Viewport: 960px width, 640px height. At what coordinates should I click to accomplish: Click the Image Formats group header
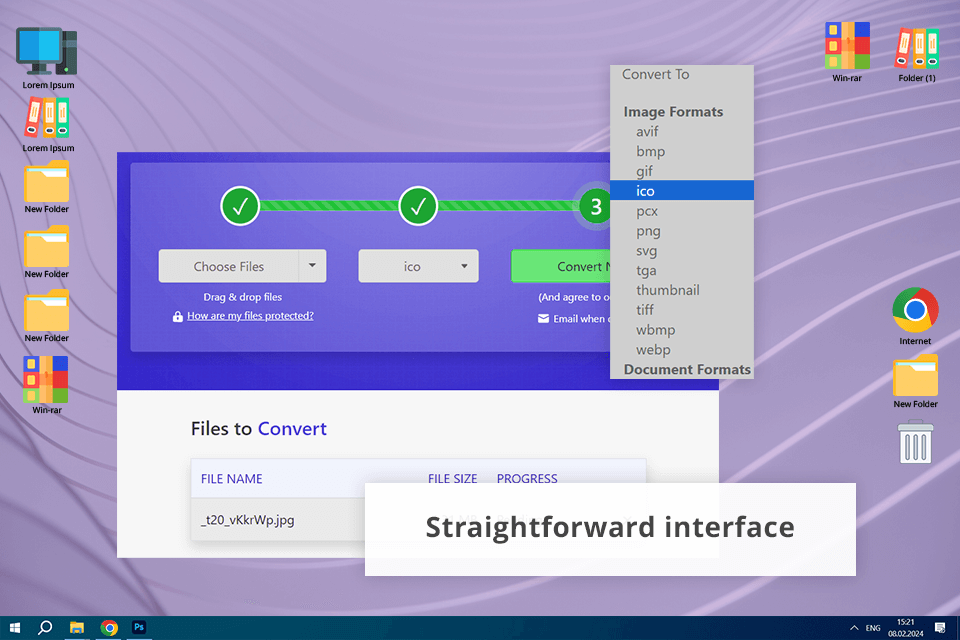pyautogui.click(x=673, y=112)
